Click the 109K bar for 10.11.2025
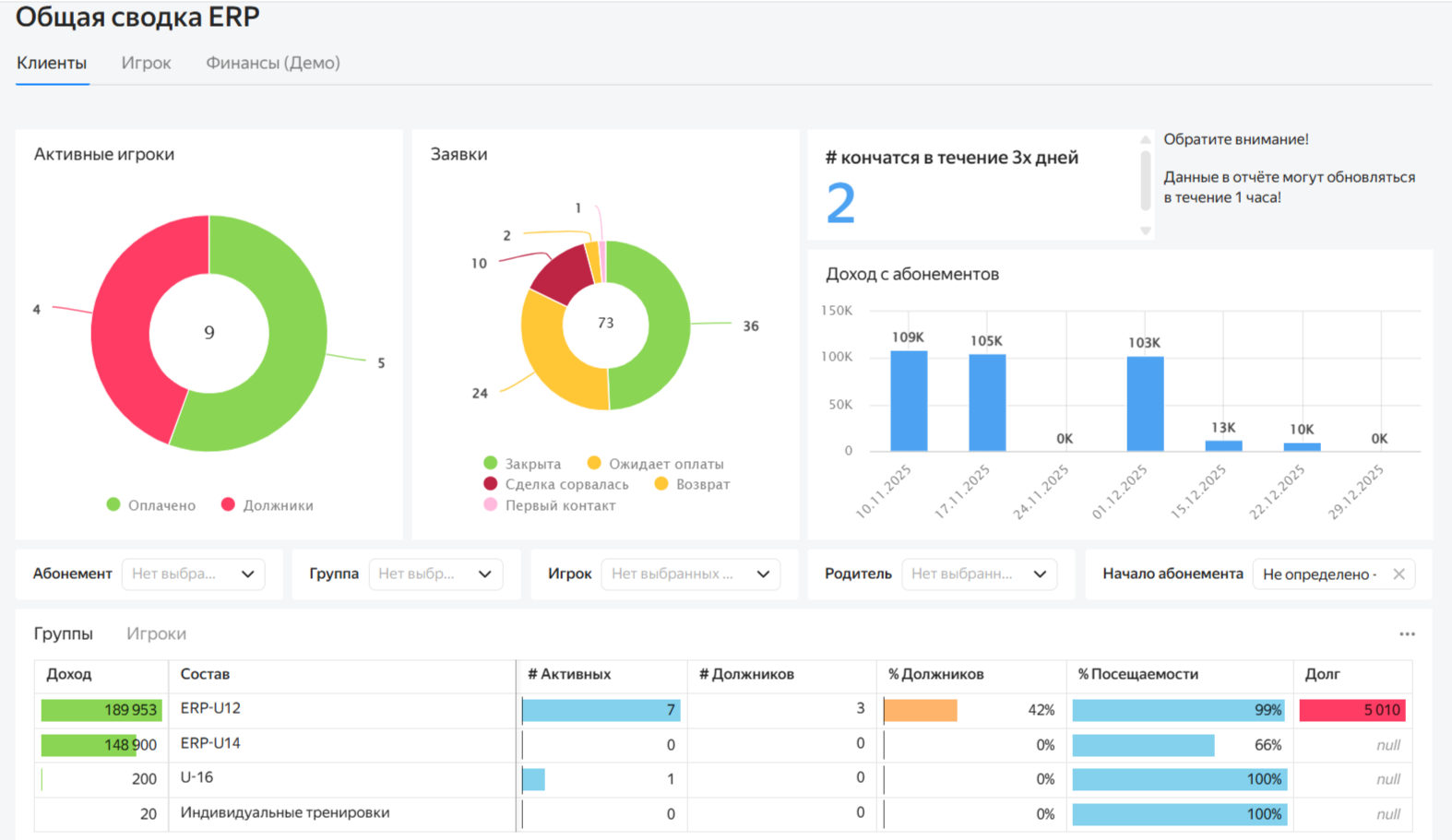Image resolution: width=1452 pixels, height=840 pixels. 908,401
